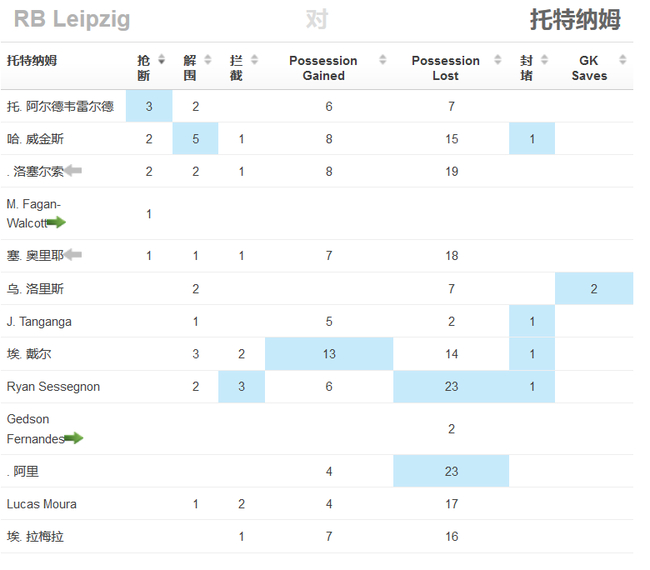Sort by GK Saves arrow
This screenshot has height=570, width=650.
click(x=622, y=60)
